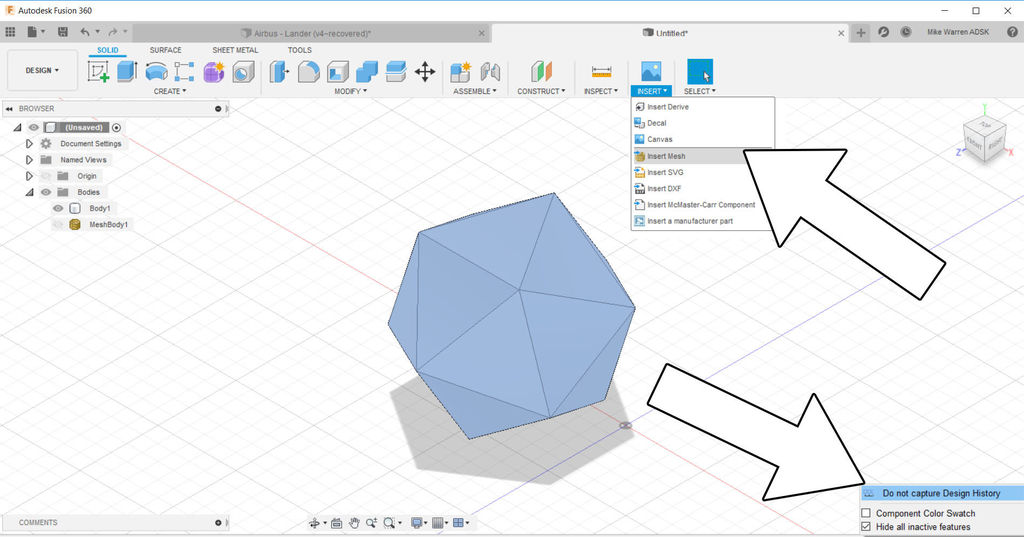The height and width of the screenshot is (537, 1024).
Task: Uncheck Hide all inactive features
Action: (x=866, y=527)
